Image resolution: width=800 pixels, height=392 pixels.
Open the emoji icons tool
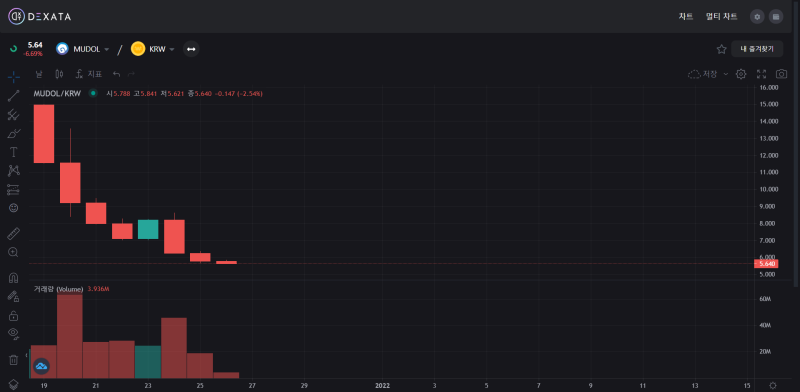coord(14,208)
